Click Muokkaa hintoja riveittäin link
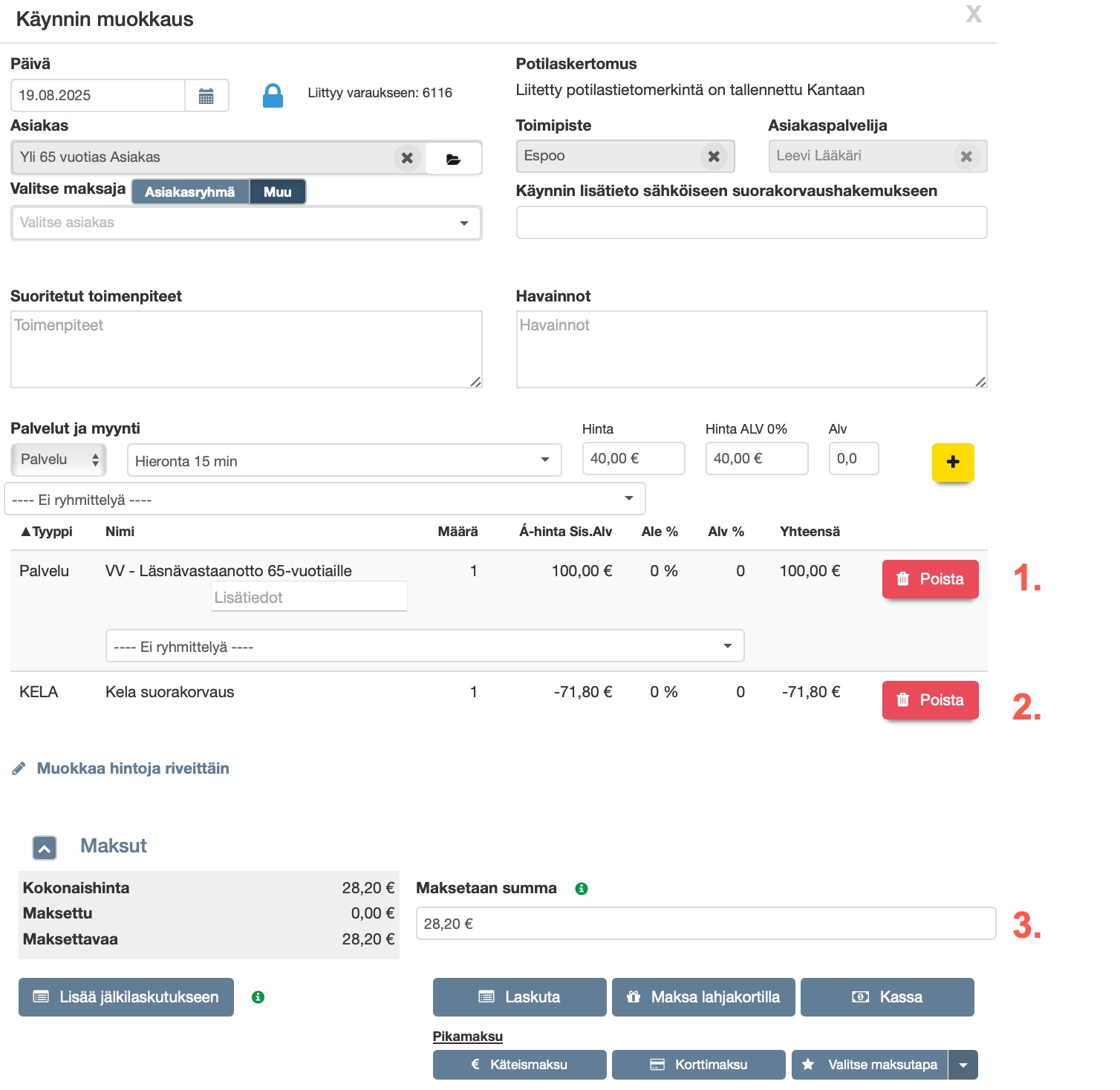This screenshot has height=1090, width=1120. (132, 768)
